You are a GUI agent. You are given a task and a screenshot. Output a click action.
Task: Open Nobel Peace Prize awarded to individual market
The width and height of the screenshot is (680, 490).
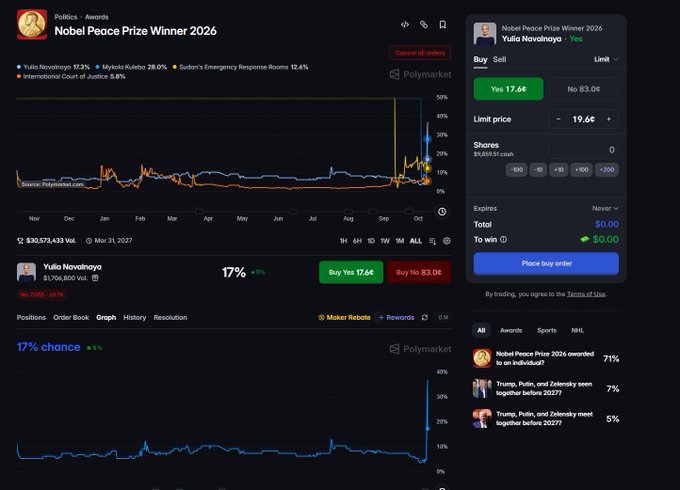point(546,358)
